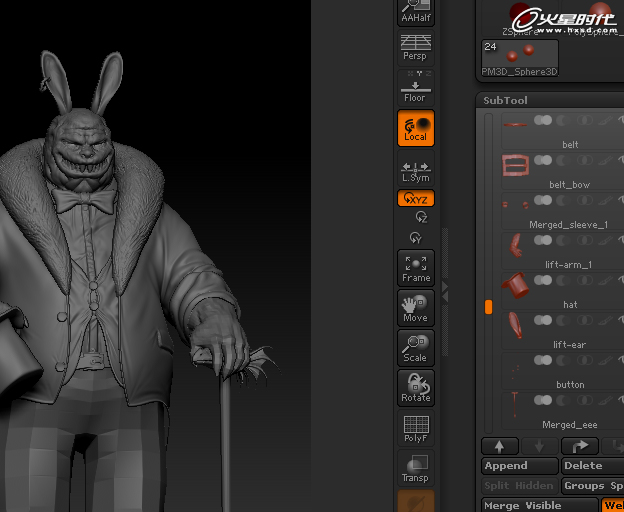Click the Scale view icon
This screenshot has width=624, height=512.
point(415,348)
